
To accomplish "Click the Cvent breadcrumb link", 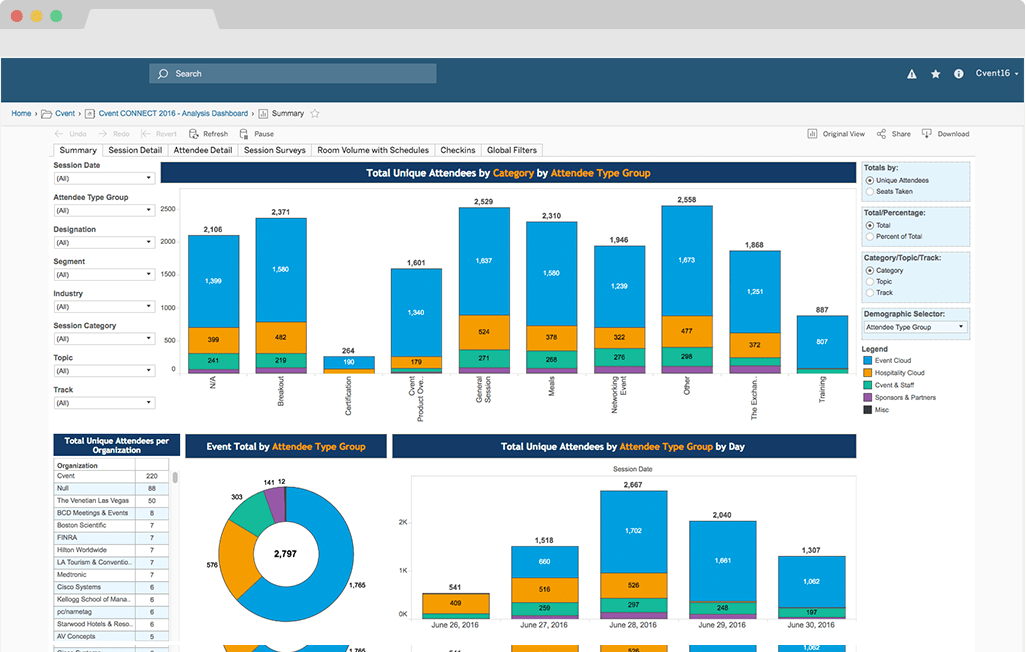I will pos(64,114).
